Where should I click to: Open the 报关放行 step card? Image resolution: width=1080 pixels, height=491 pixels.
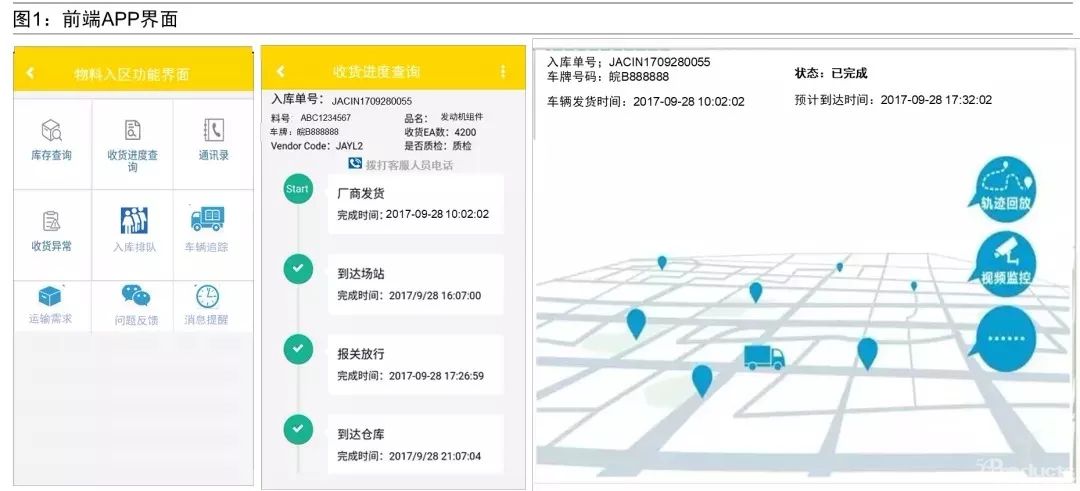(415, 364)
